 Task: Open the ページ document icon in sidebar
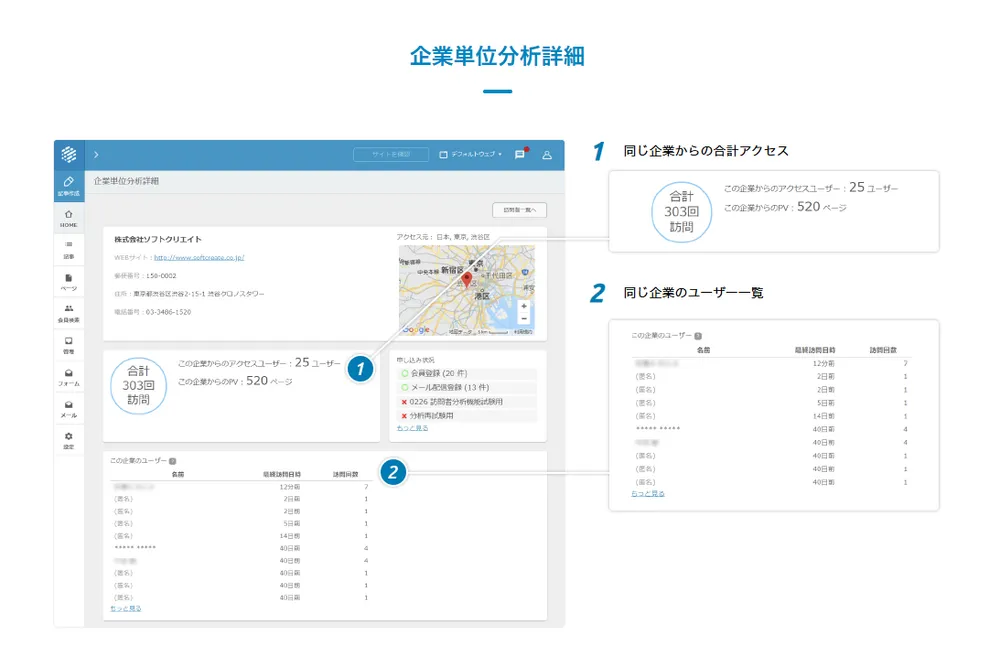tap(69, 282)
